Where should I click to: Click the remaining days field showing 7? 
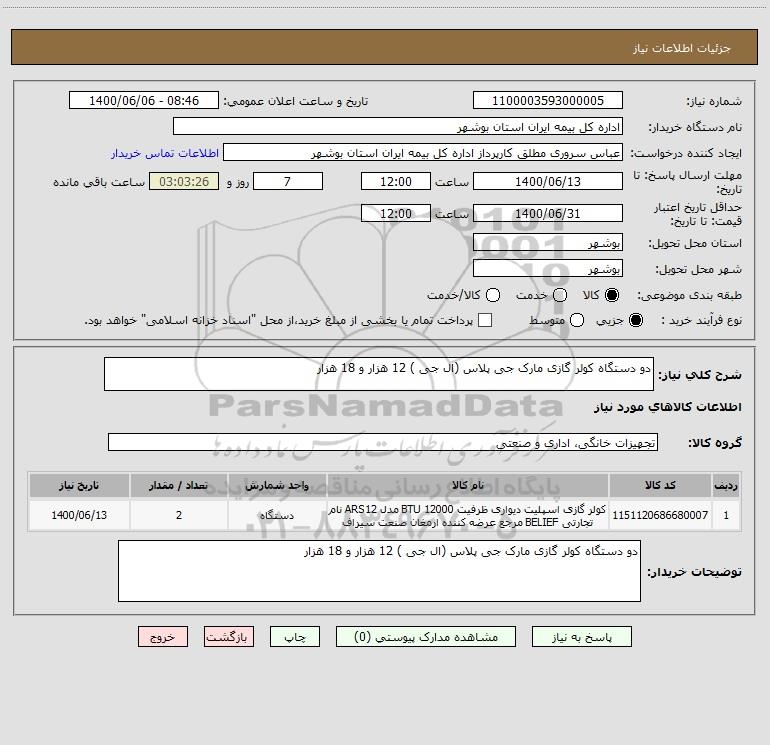pos(288,181)
